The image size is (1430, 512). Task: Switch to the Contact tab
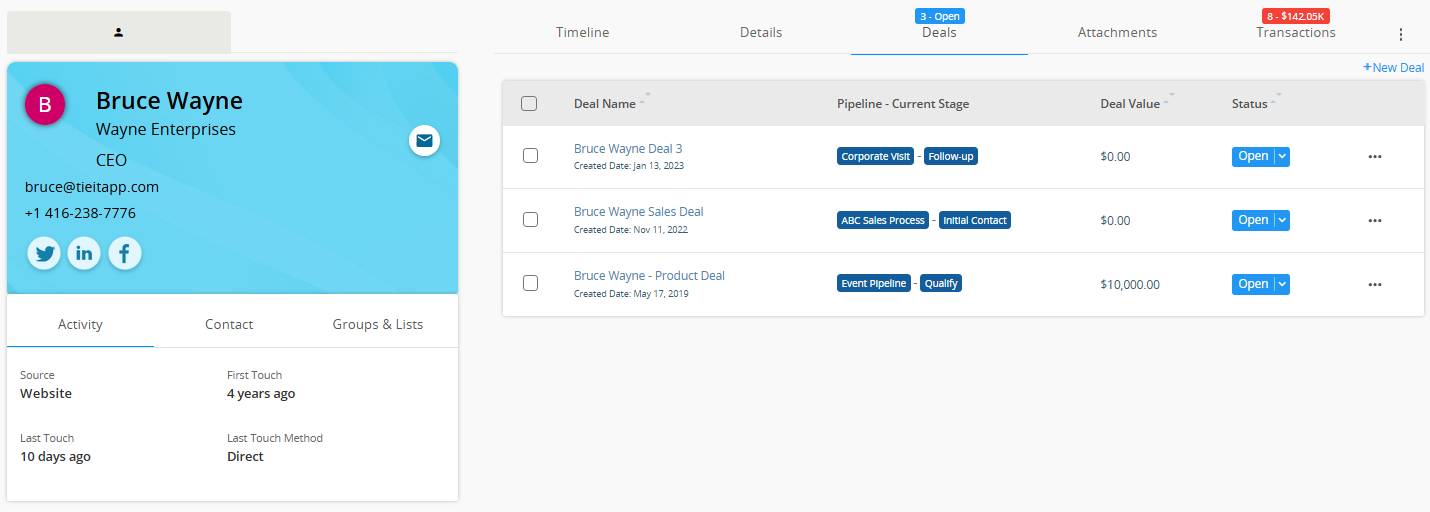(229, 324)
